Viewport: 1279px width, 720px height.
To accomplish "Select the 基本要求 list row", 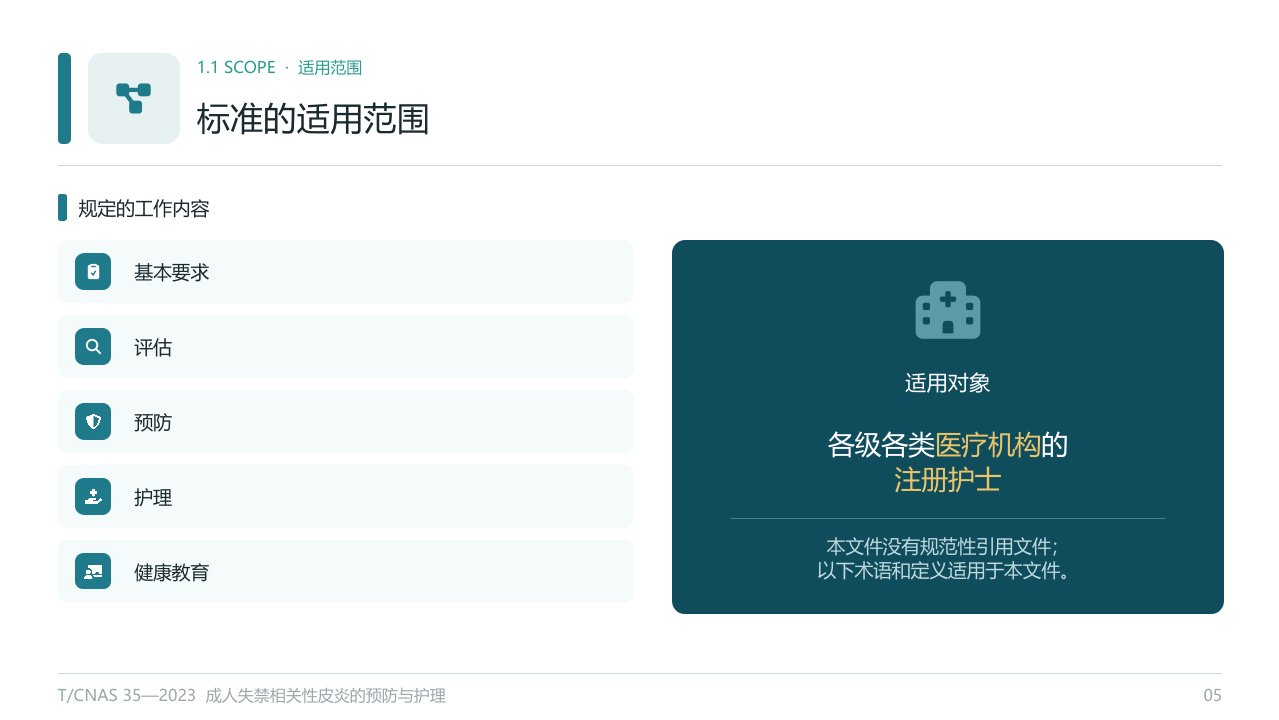I will point(346,272).
